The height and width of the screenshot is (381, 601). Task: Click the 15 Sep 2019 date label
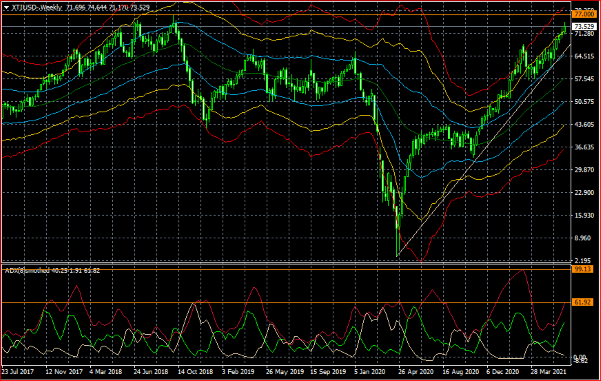point(328,371)
